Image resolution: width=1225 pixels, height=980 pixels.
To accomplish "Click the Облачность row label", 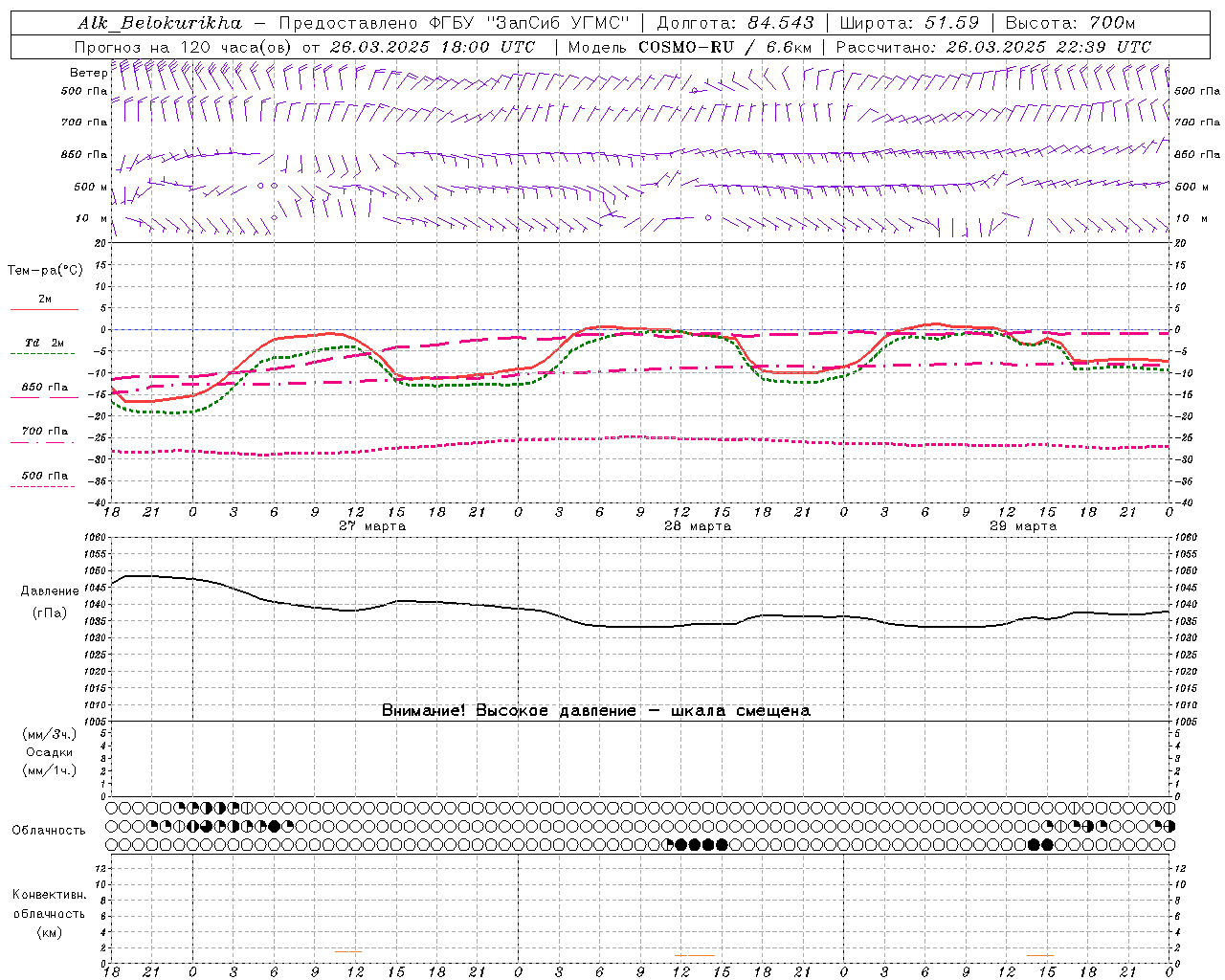I will pos(49,831).
